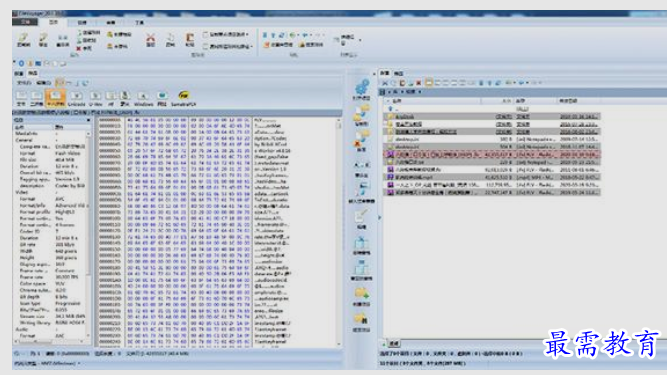The height and width of the screenshot is (375, 667).
Task: Sort by the name column header
Action: [433, 101]
